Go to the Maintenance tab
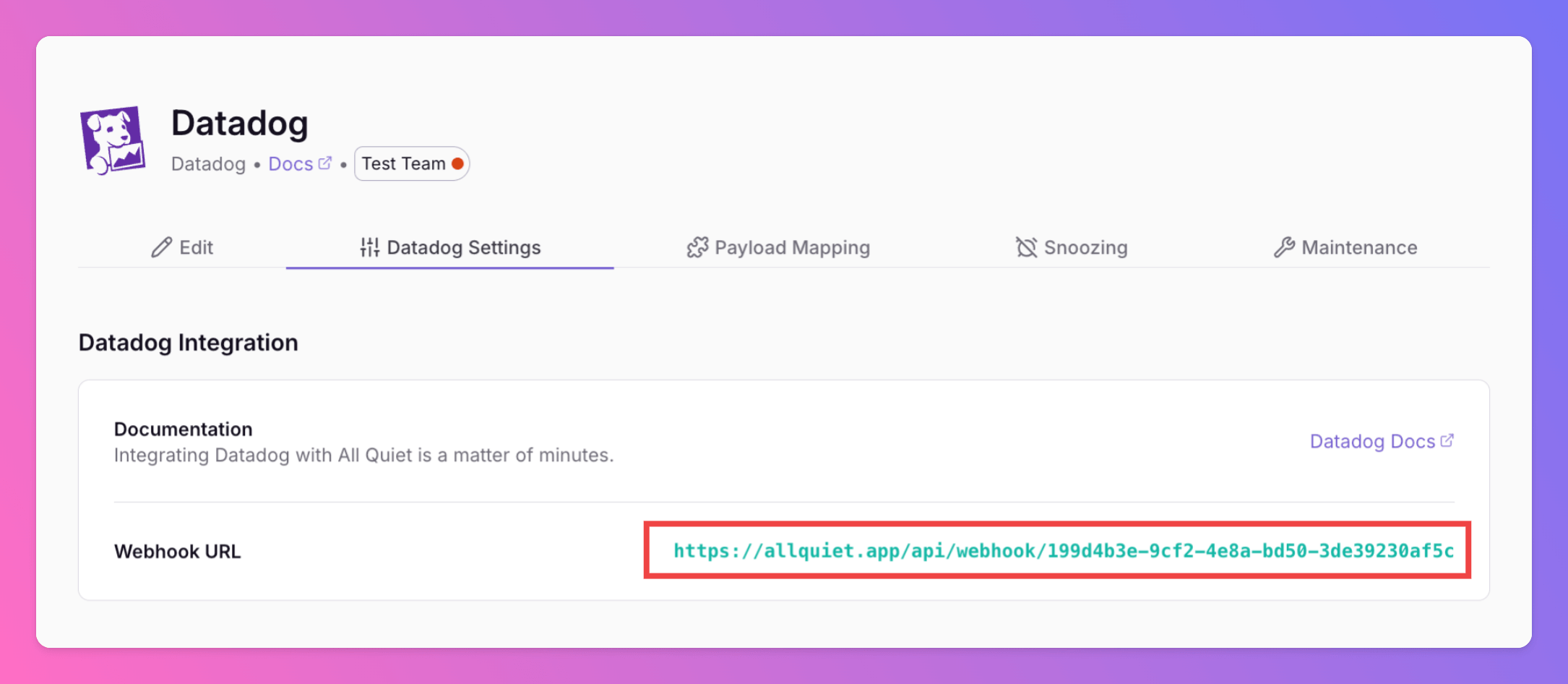The width and height of the screenshot is (1568, 684). tap(1345, 247)
